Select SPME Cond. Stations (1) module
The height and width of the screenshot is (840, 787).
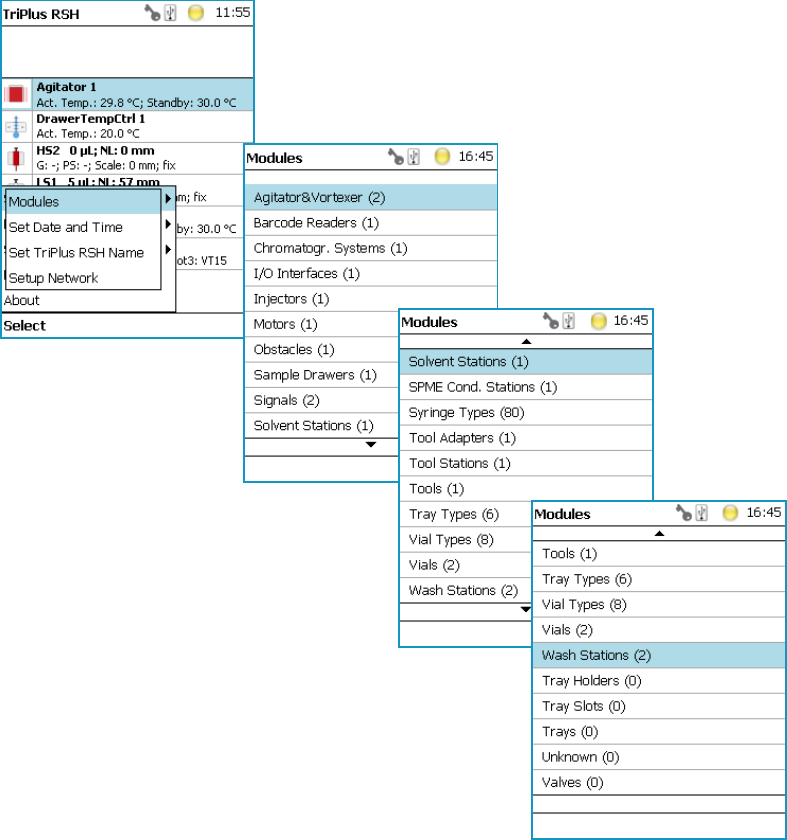(526, 387)
